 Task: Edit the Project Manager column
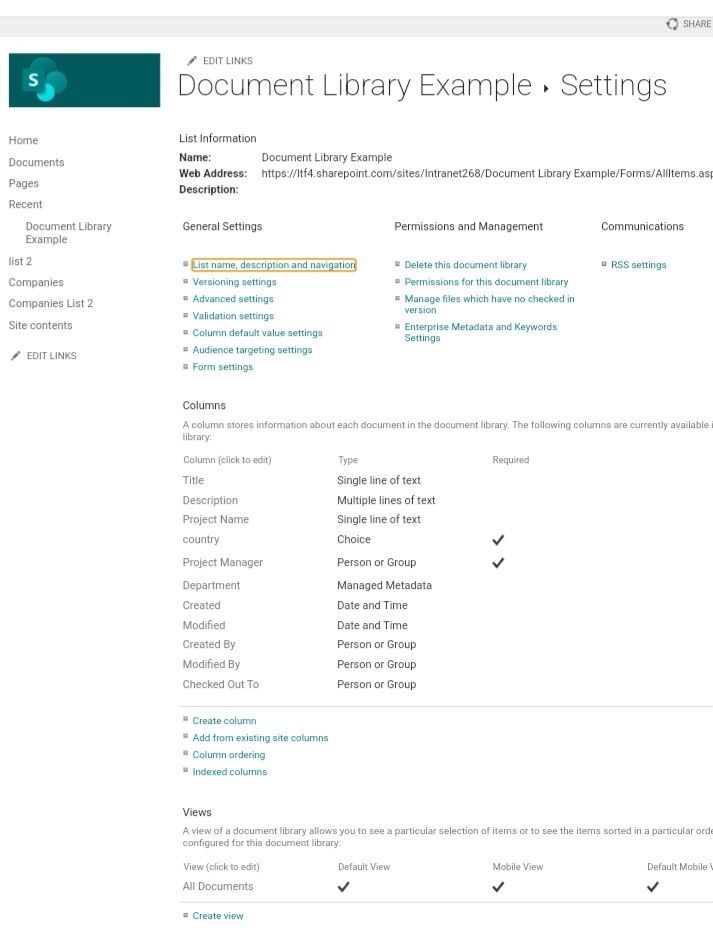pyautogui.click(x=223, y=563)
